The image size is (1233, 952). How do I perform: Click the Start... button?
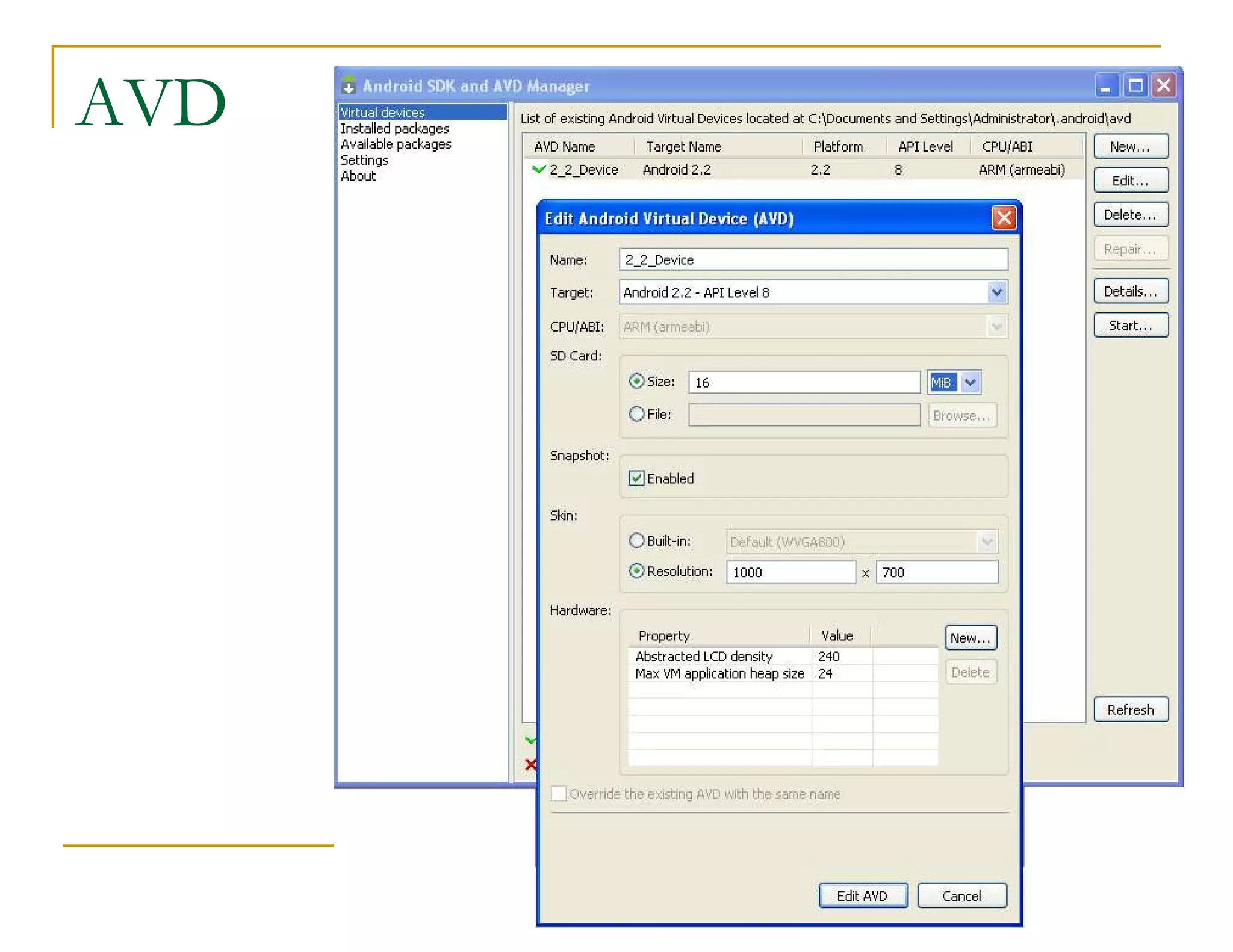pyautogui.click(x=1131, y=326)
